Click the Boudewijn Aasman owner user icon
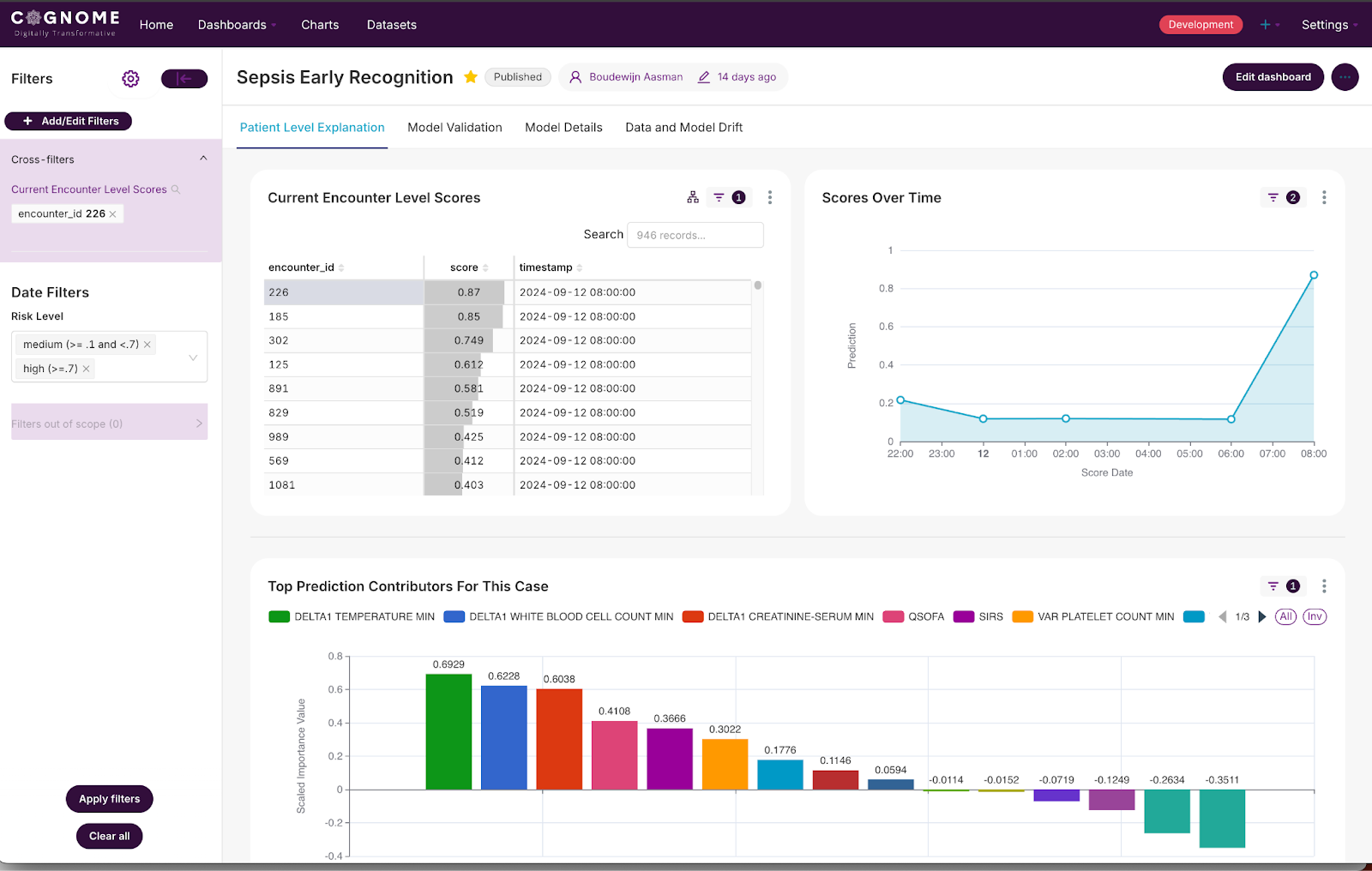Viewport: 1372px width, 871px height. (x=575, y=77)
